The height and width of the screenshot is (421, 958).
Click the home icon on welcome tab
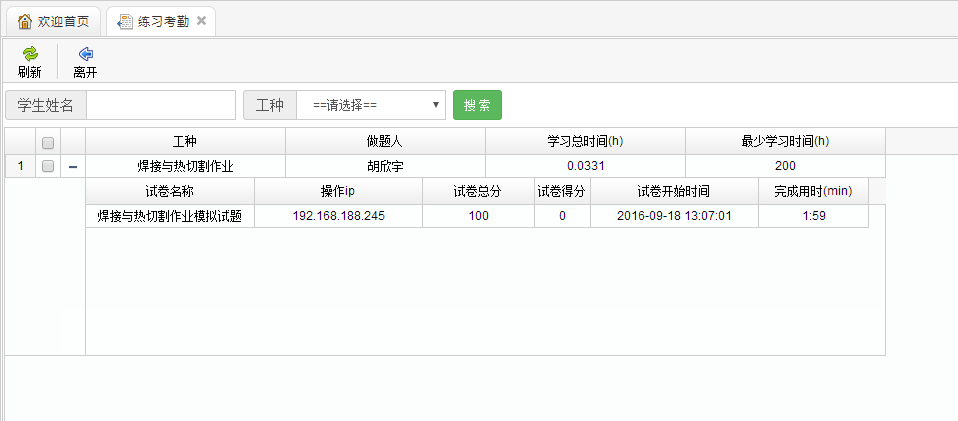pyautogui.click(x=25, y=22)
